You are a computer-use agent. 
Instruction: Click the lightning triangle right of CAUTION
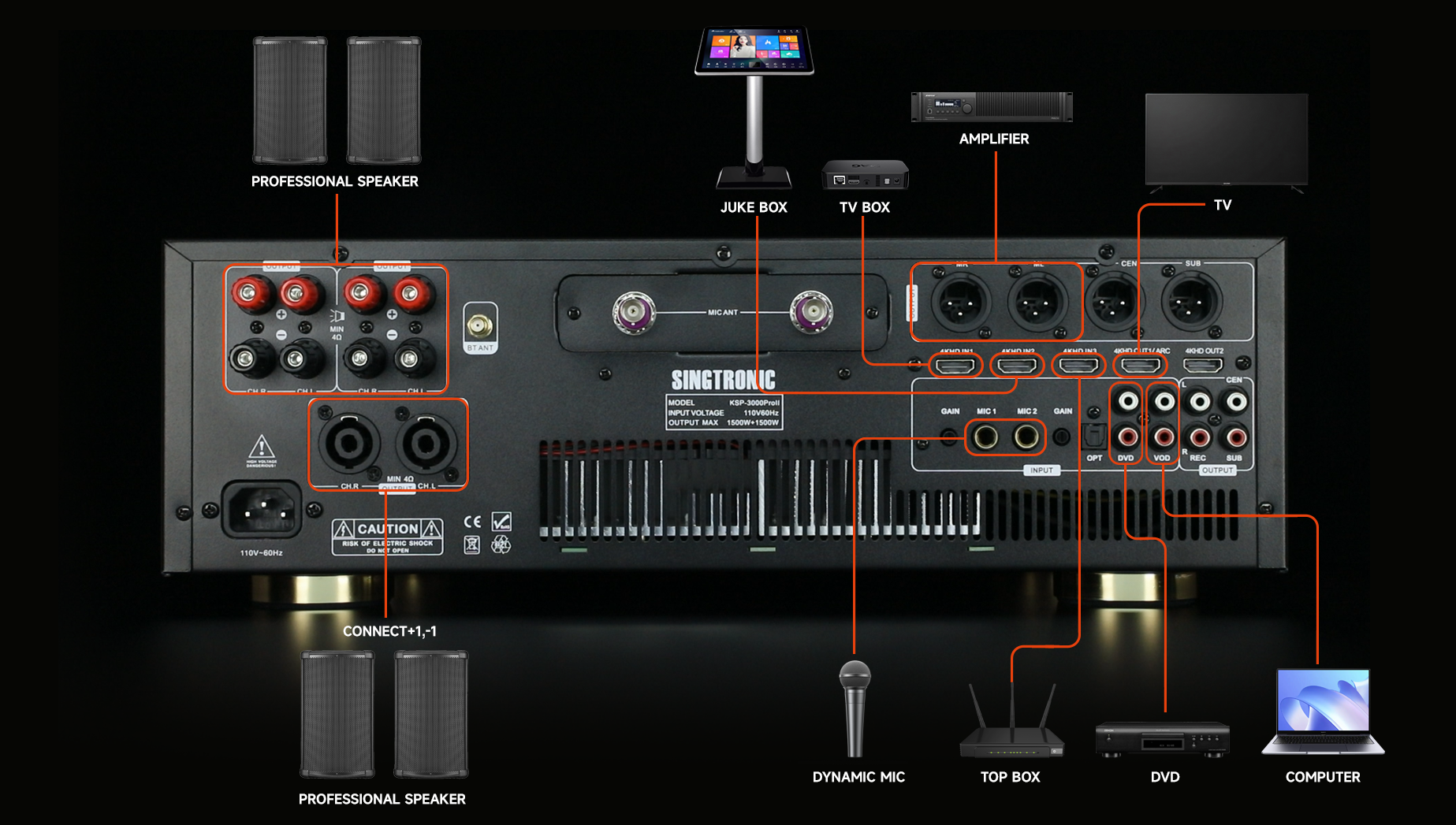[x=431, y=528]
